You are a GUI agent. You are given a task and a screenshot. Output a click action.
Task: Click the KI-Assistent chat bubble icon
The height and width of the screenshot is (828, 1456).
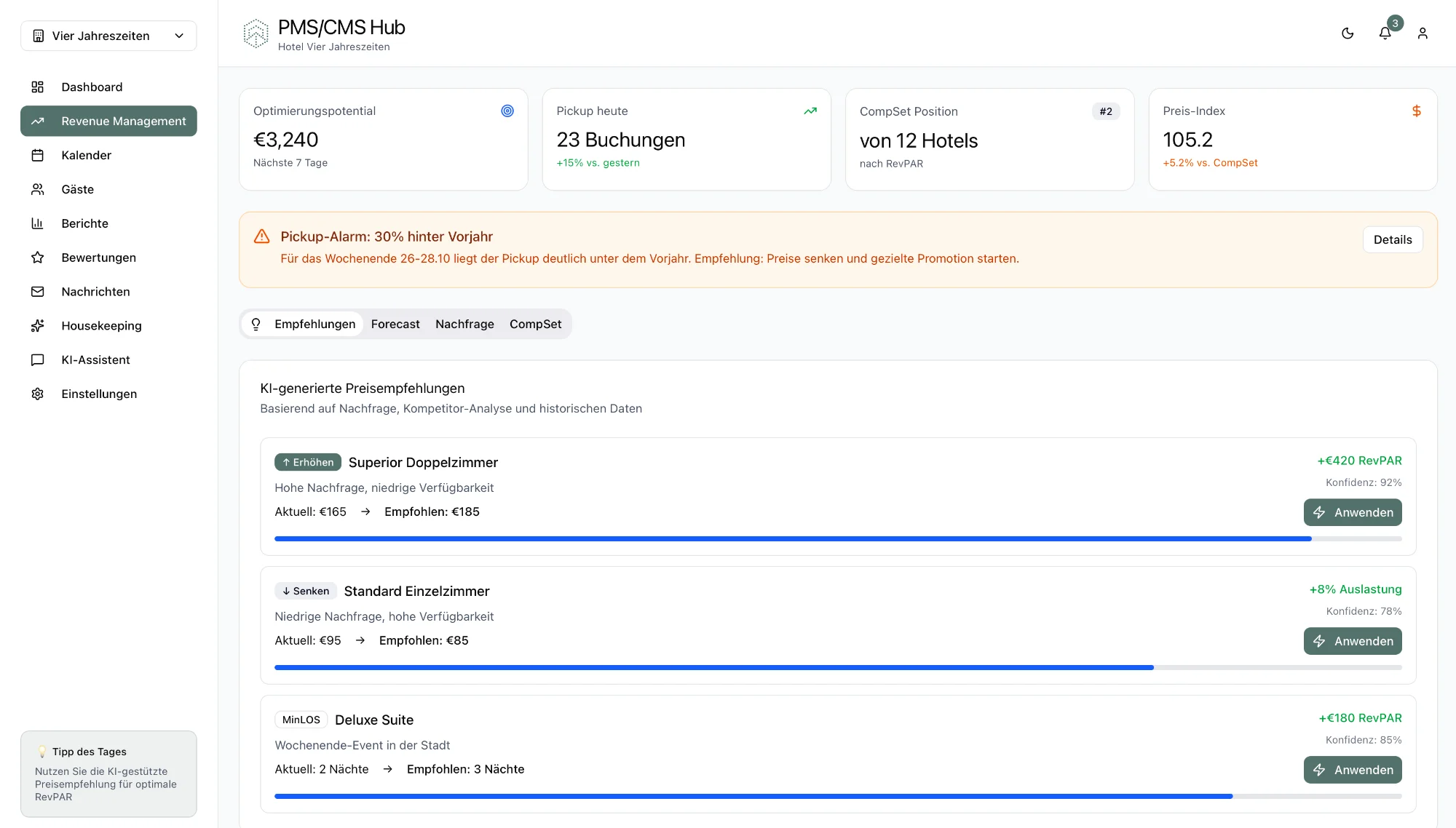click(x=38, y=360)
